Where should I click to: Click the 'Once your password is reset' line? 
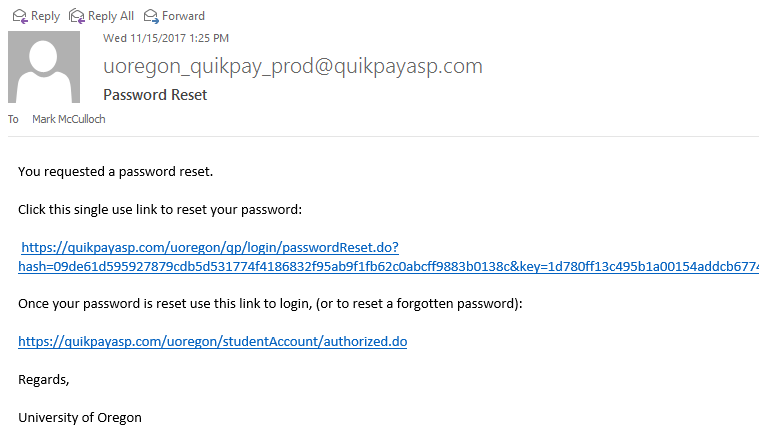click(x=270, y=304)
